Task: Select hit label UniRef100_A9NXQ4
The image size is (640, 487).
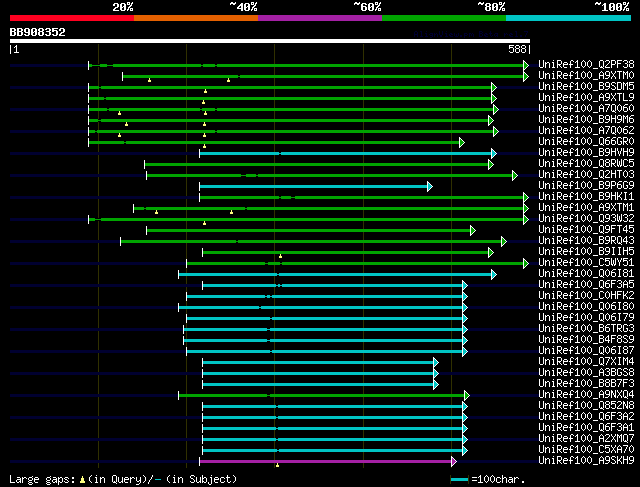Action: tap(586, 395)
